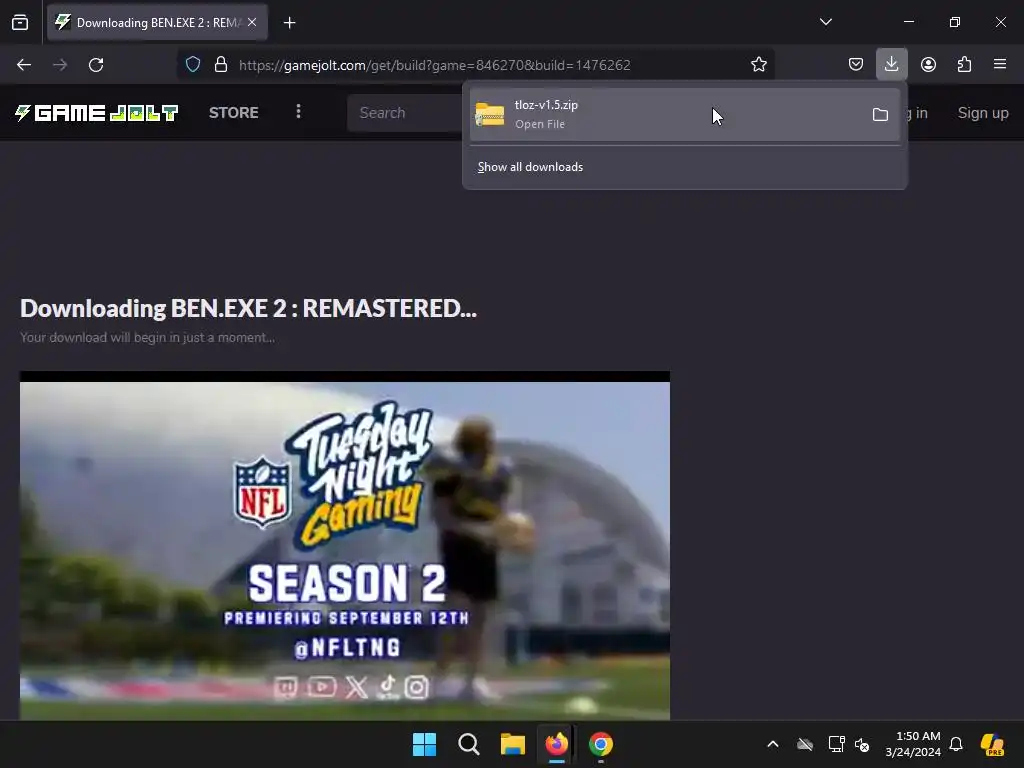Screen dimensions: 1024x768
Task: Open Firefox View recent browsing icon
Action: [20, 22]
